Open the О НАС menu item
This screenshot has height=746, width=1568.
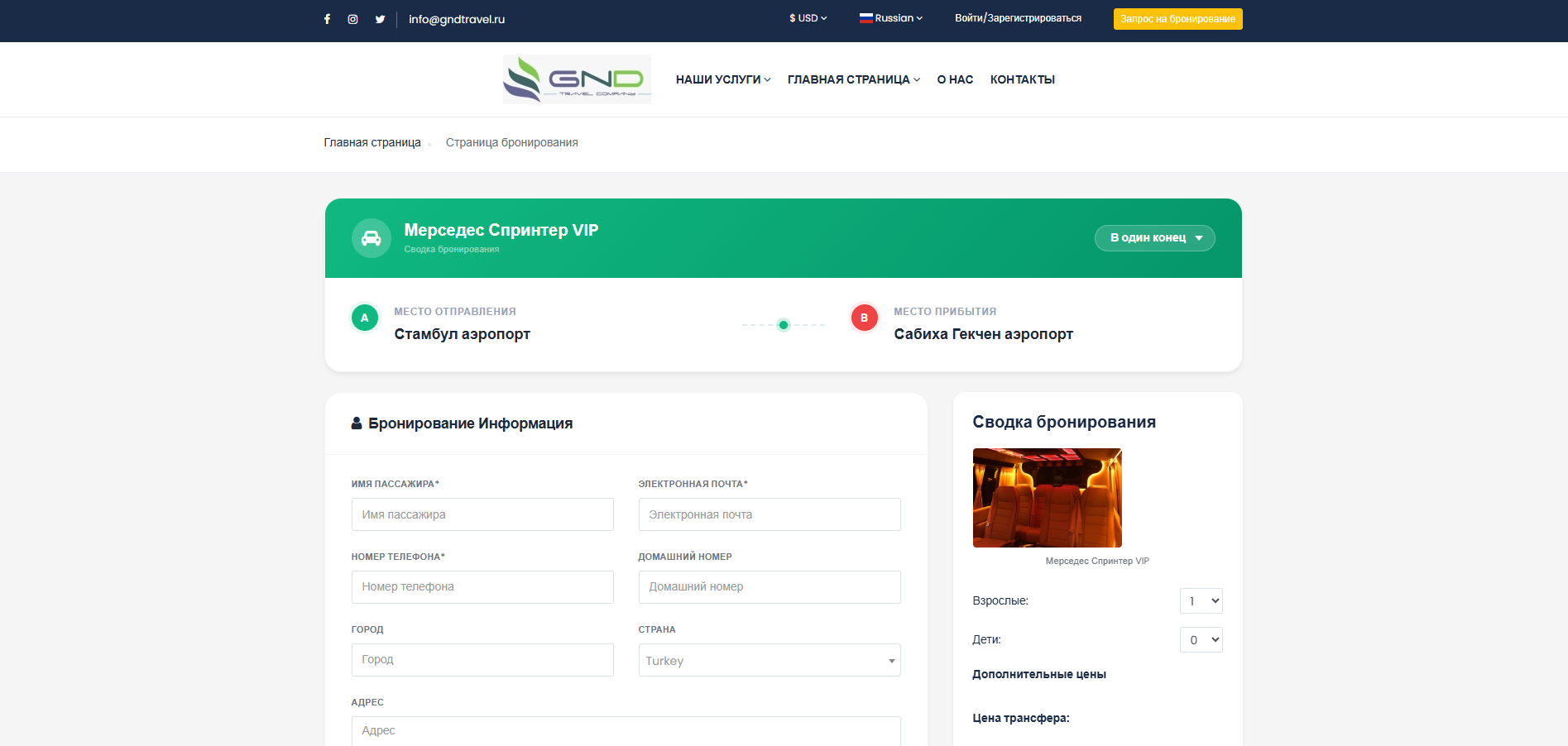coord(955,79)
